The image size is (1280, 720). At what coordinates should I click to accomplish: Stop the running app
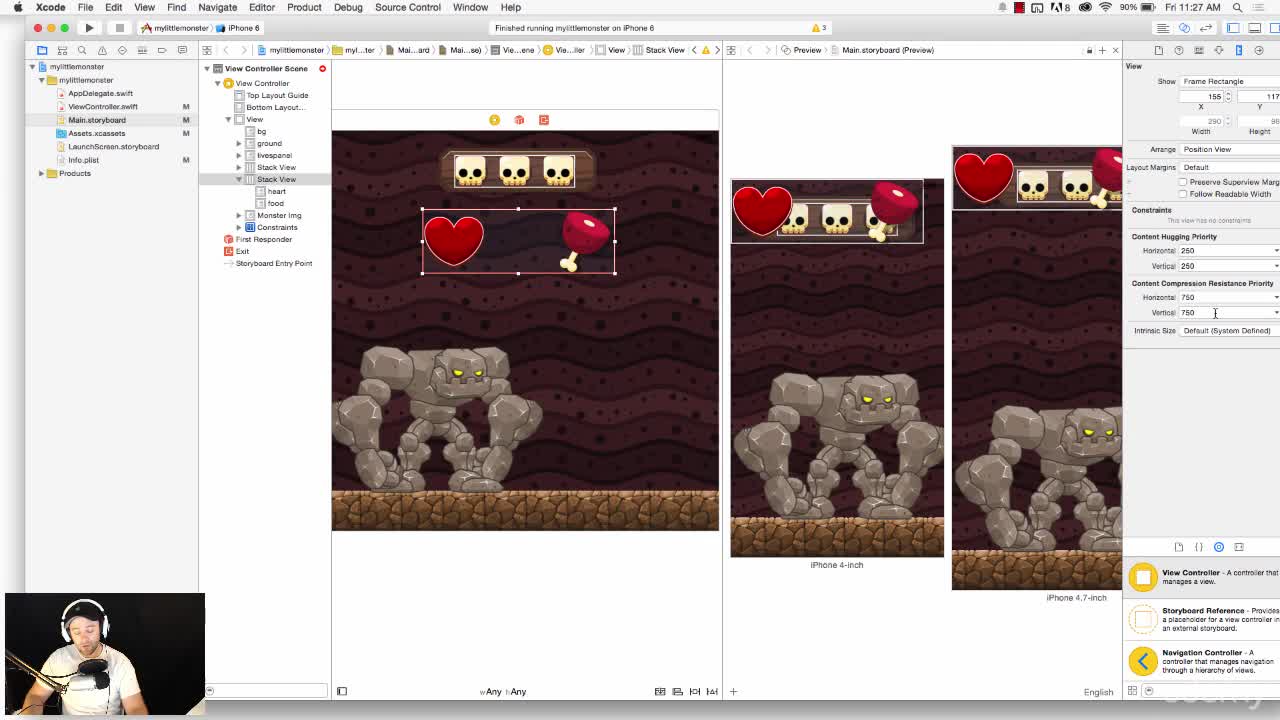[x=119, y=28]
